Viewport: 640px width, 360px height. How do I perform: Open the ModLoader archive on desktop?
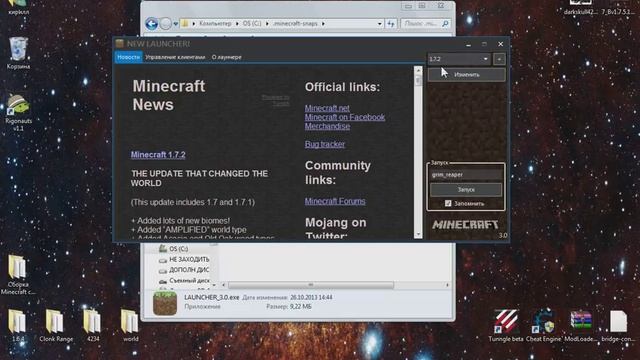click(581, 325)
